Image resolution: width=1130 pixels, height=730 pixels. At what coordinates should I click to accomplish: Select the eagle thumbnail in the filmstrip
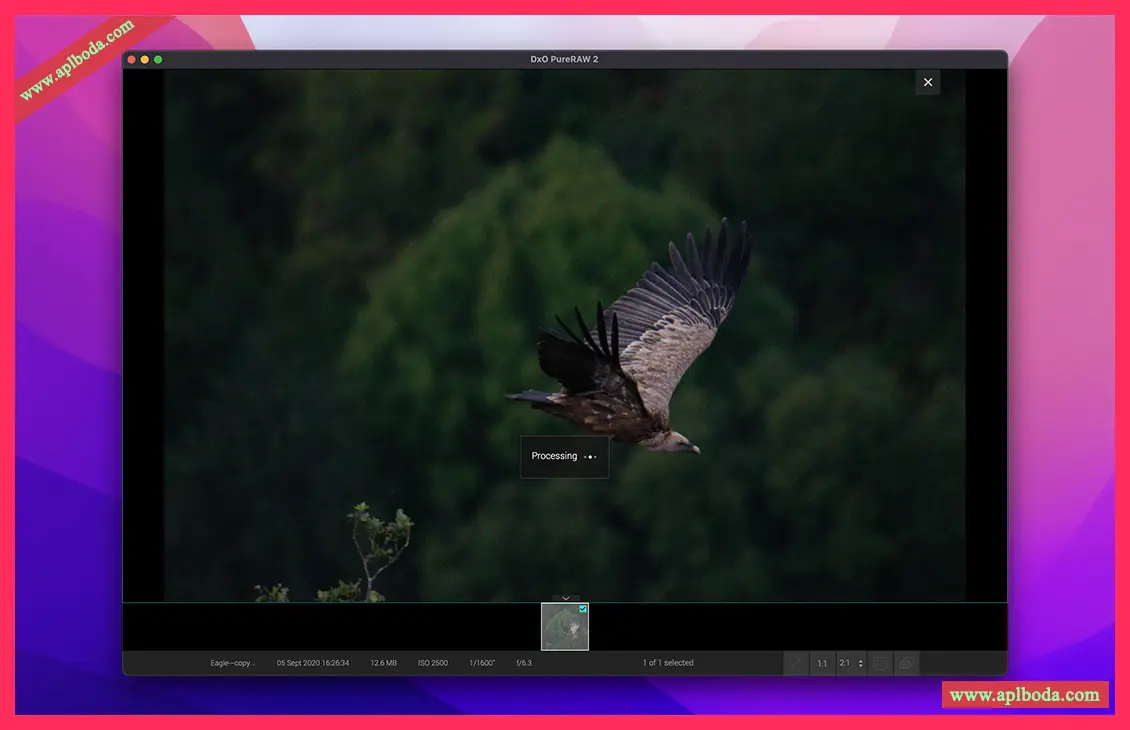click(564, 628)
